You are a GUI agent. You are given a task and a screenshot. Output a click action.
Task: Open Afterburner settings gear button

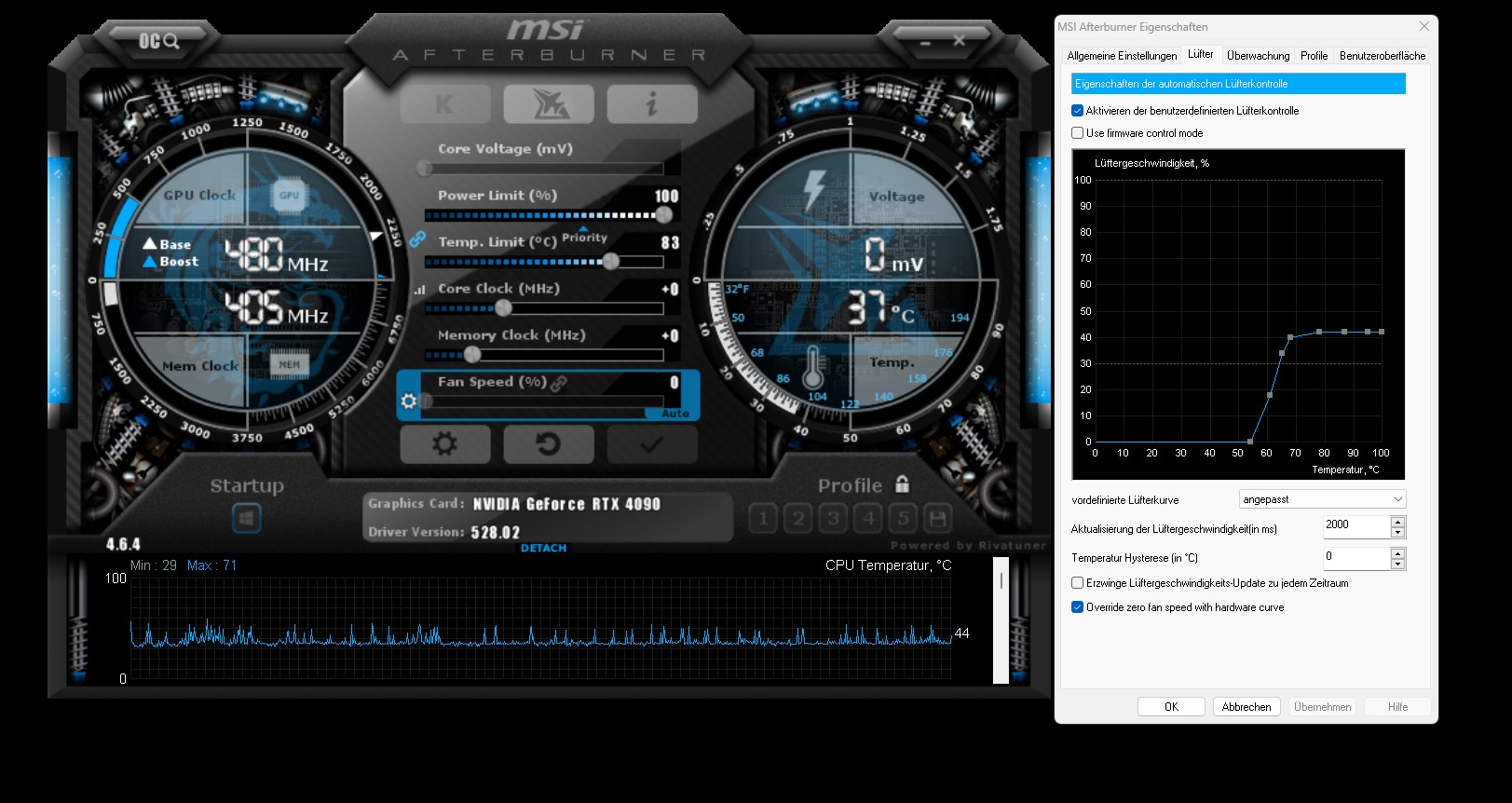445,444
